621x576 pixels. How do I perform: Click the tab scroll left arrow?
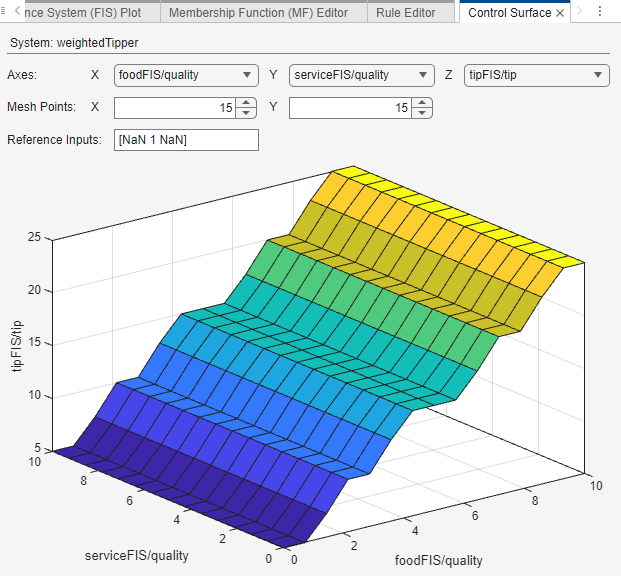coord(17,11)
